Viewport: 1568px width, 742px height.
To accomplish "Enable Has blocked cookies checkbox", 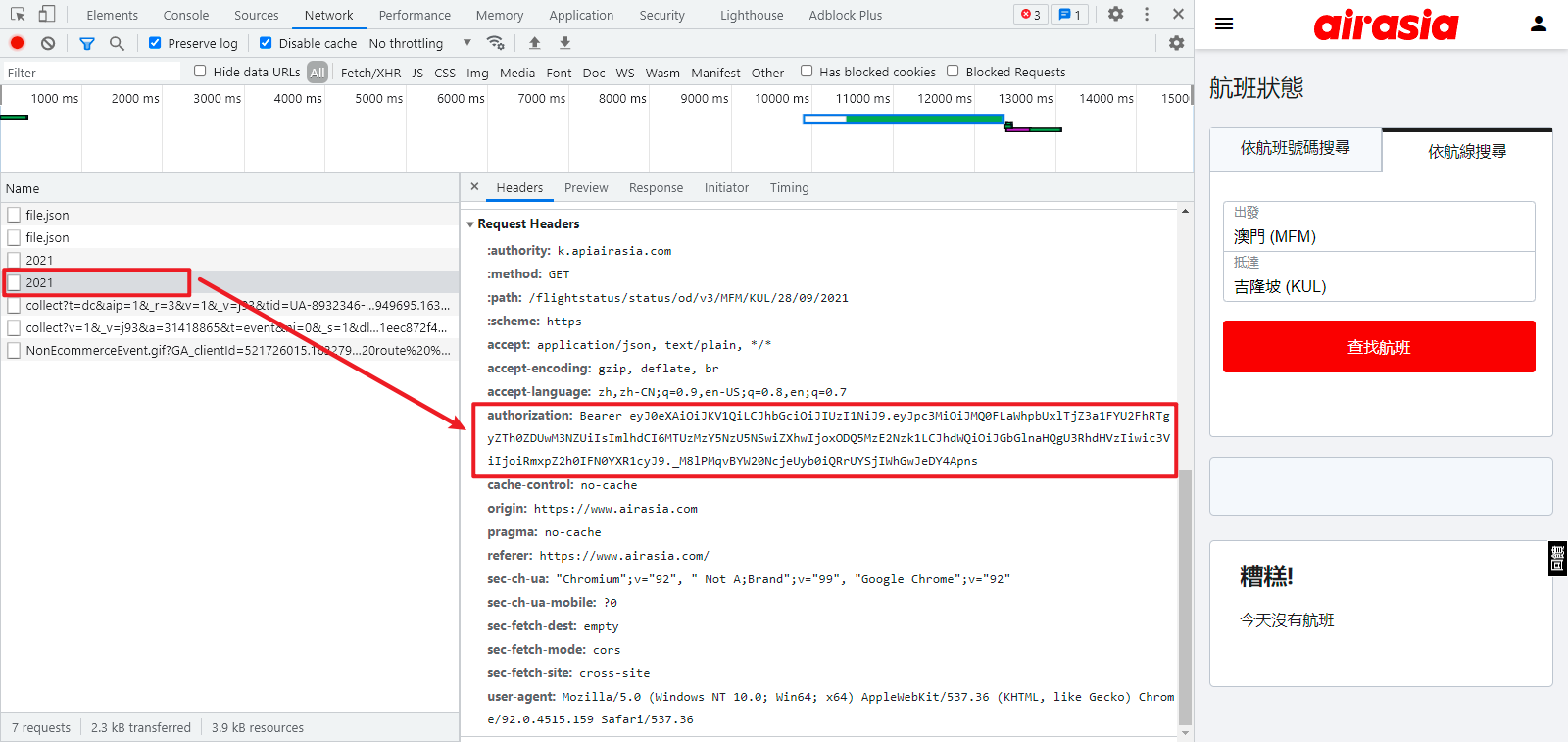I will tap(807, 71).
